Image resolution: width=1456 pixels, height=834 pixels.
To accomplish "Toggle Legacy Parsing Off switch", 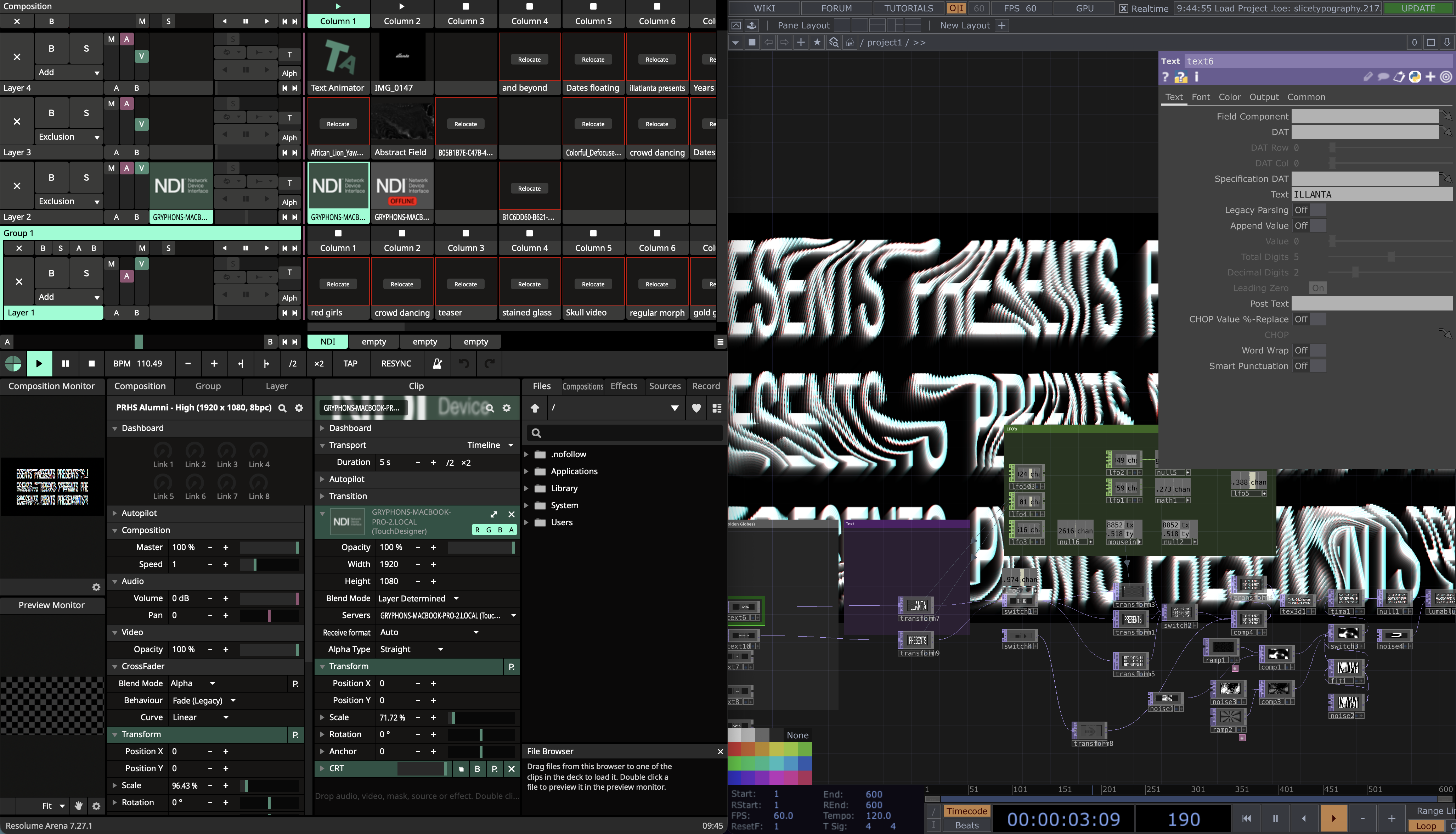I will (x=1309, y=210).
